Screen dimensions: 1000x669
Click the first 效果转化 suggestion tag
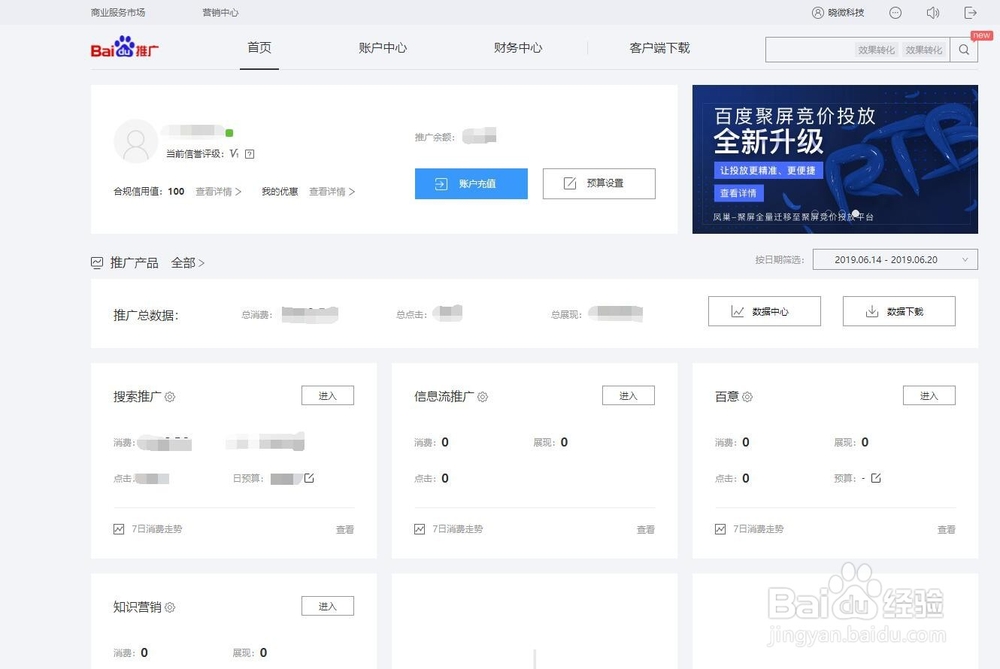[x=876, y=50]
